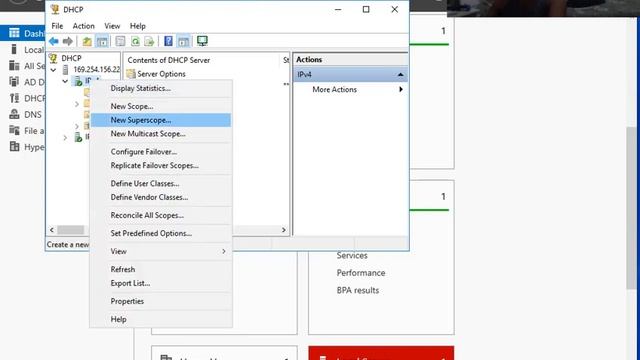Viewport: 640px width, 360px height.
Task: Select the 169.254.156.22 server label
Action: point(97,70)
